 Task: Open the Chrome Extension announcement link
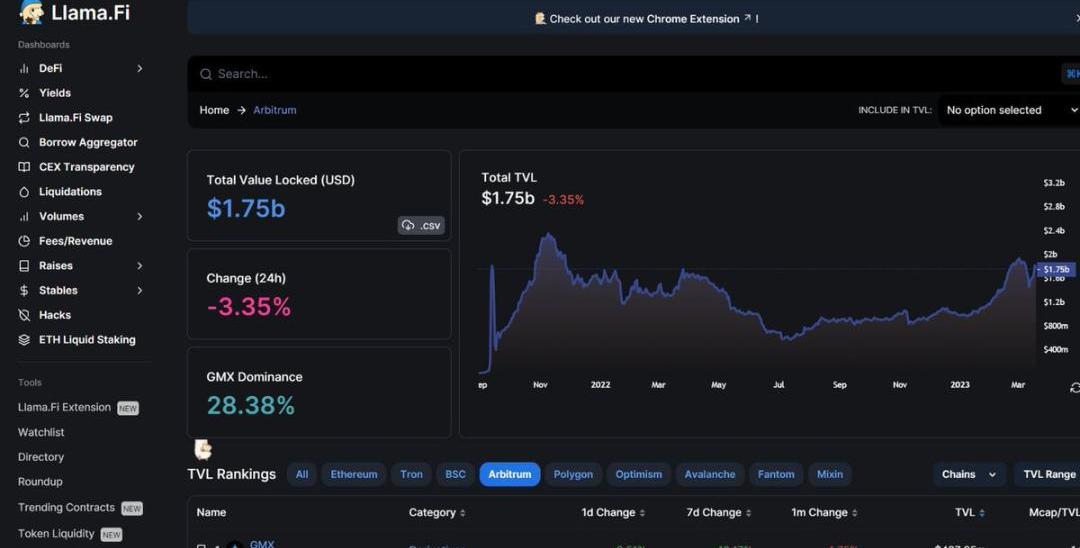647,19
